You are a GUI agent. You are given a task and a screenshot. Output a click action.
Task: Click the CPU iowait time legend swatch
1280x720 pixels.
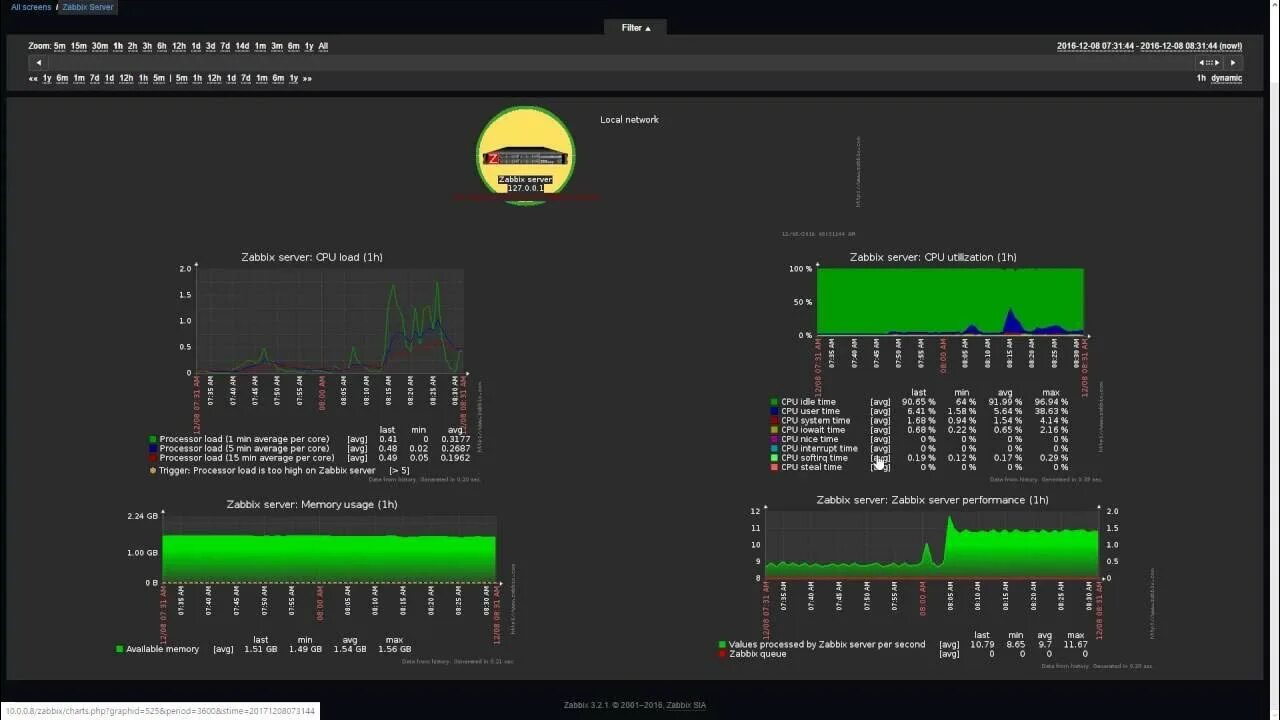point(774,430)
